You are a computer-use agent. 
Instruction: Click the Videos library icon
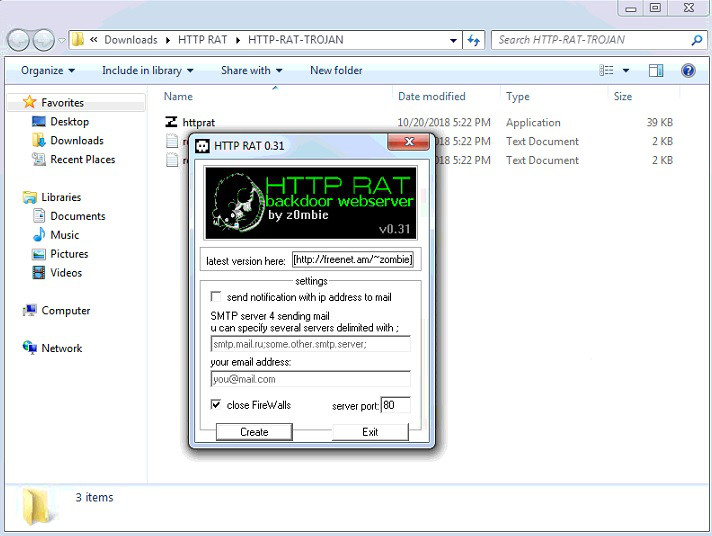(39, 273)
